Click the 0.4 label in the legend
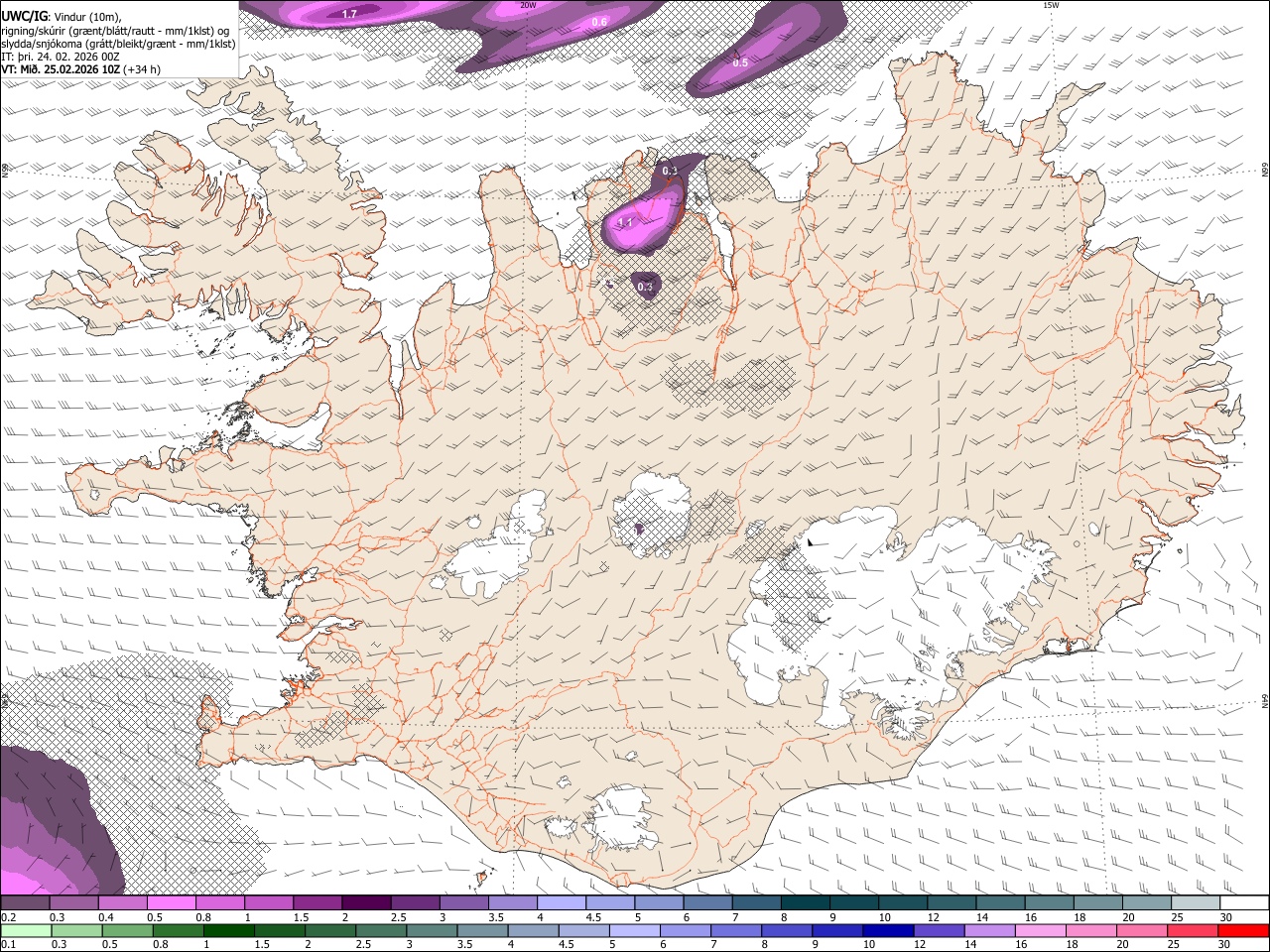Viewport: 1270px width, 952px height. 105,917
